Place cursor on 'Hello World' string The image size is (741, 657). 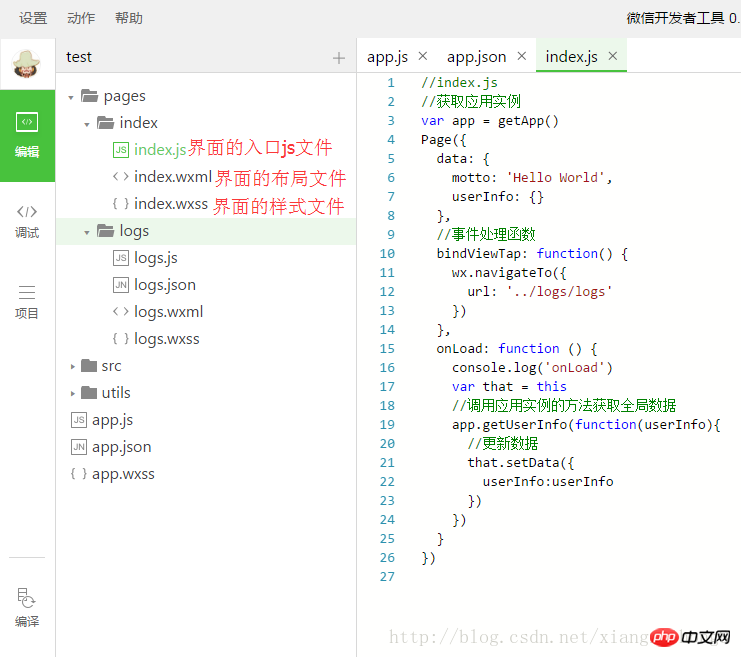pos(556,178)
